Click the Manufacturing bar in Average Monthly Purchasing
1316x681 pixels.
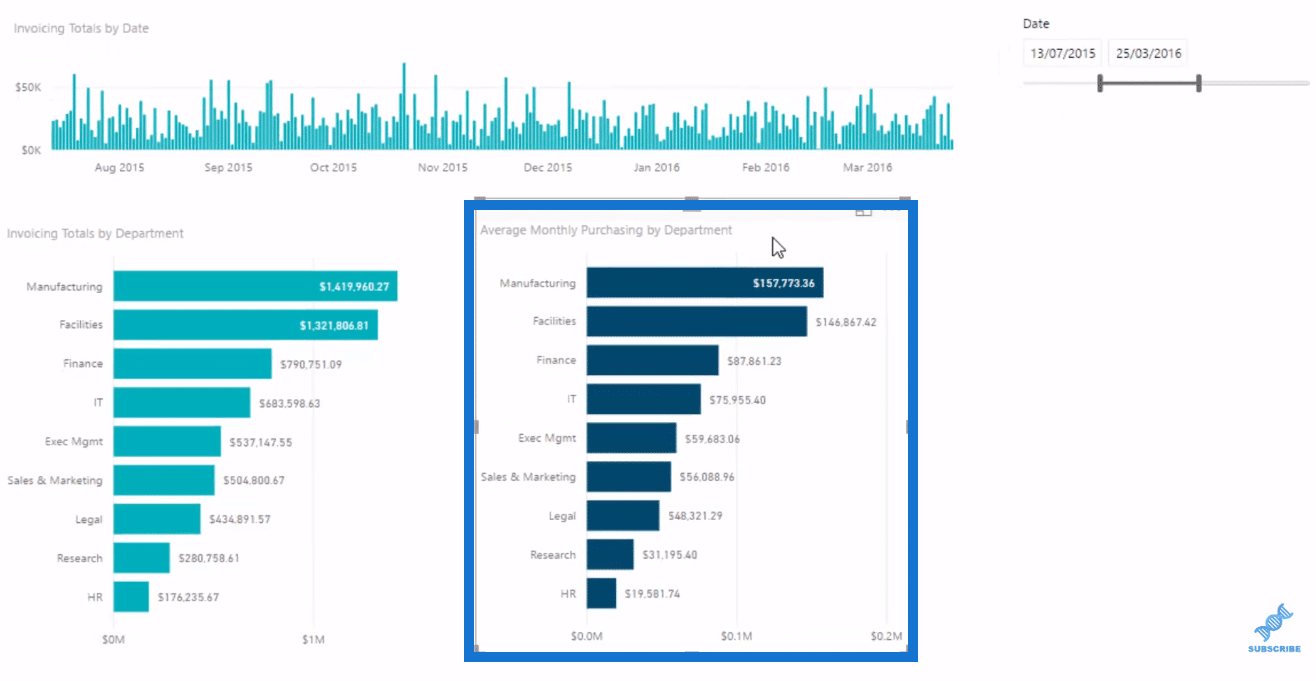point(705,283)
